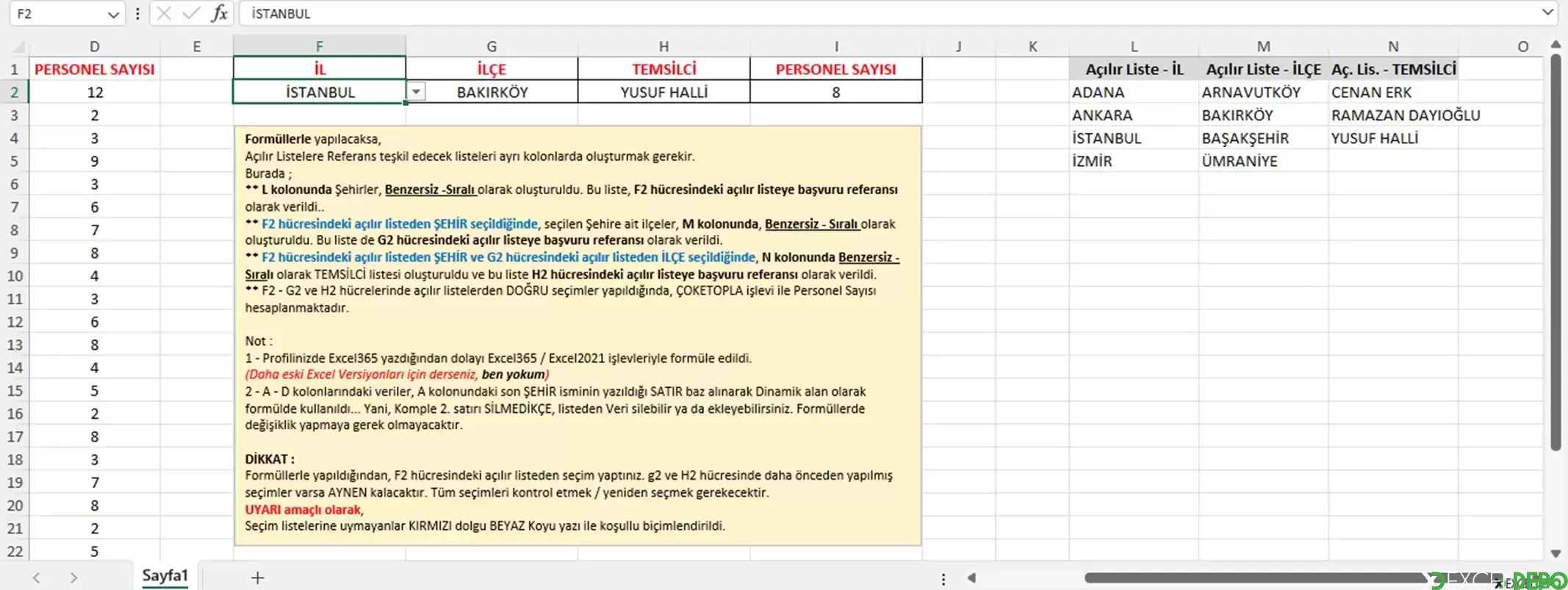Click the D1 cell PERSONEL SAYISI
1568x590 pixels.
pos(95,69)
